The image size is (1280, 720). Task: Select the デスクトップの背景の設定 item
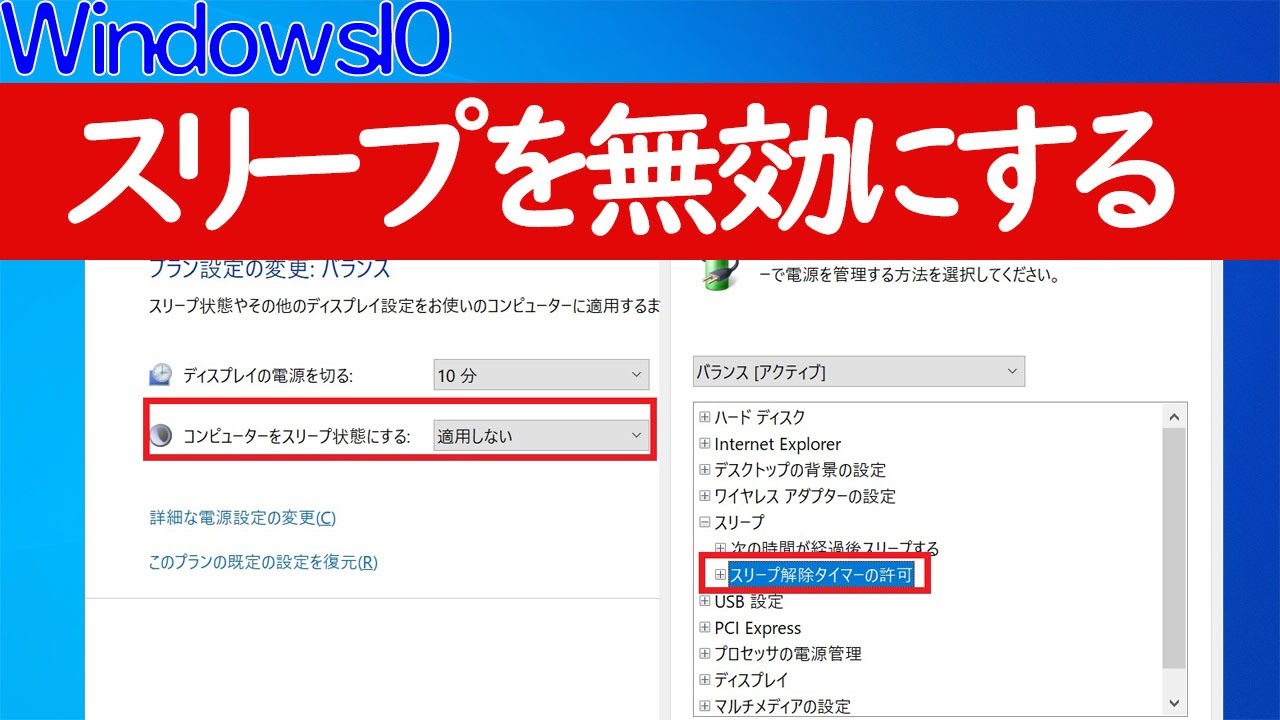(x=799, y=470)
